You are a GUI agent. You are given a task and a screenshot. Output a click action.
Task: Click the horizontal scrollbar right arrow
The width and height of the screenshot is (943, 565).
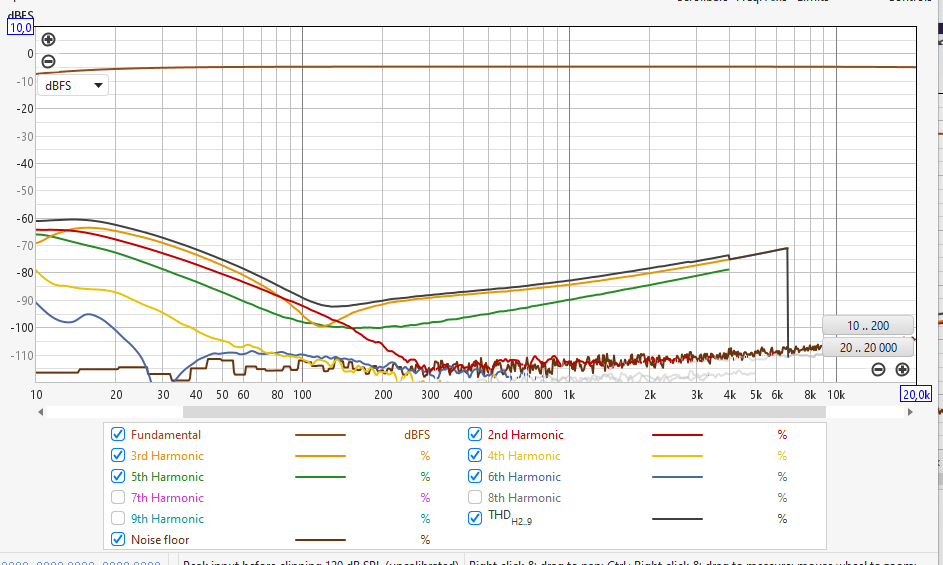(910, 412)
